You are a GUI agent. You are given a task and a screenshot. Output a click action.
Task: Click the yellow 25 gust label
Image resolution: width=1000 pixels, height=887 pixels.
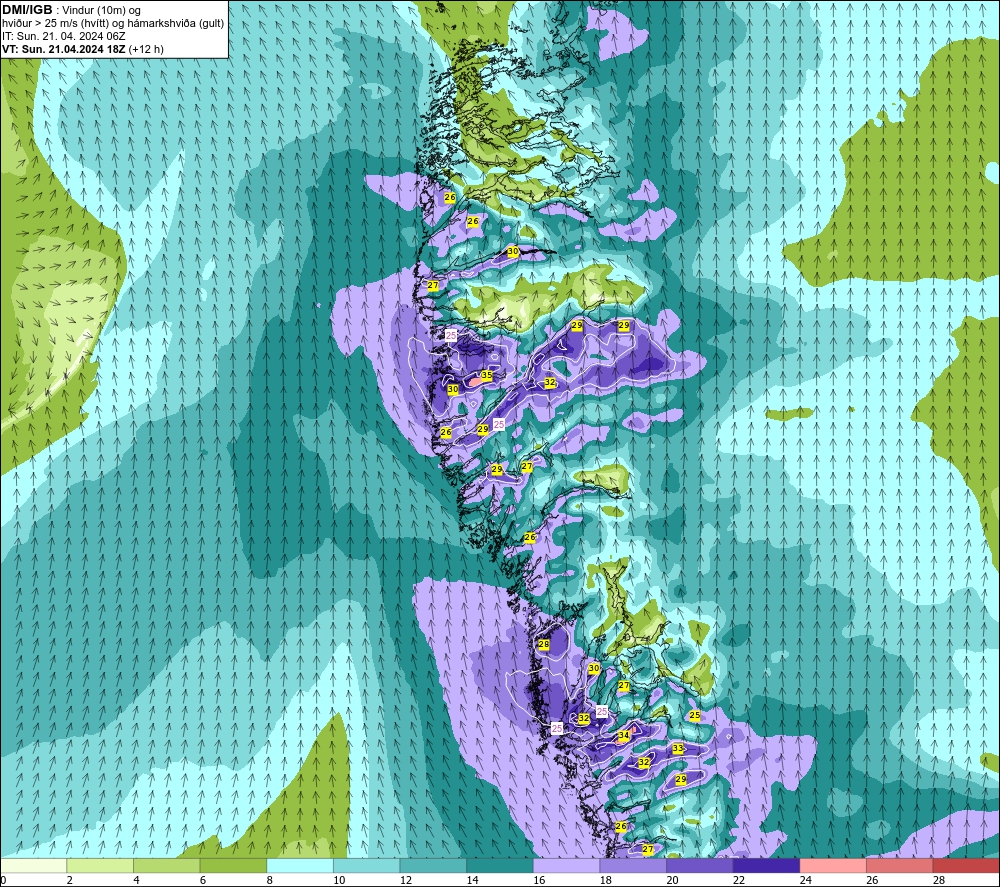(x=695, y=715)
